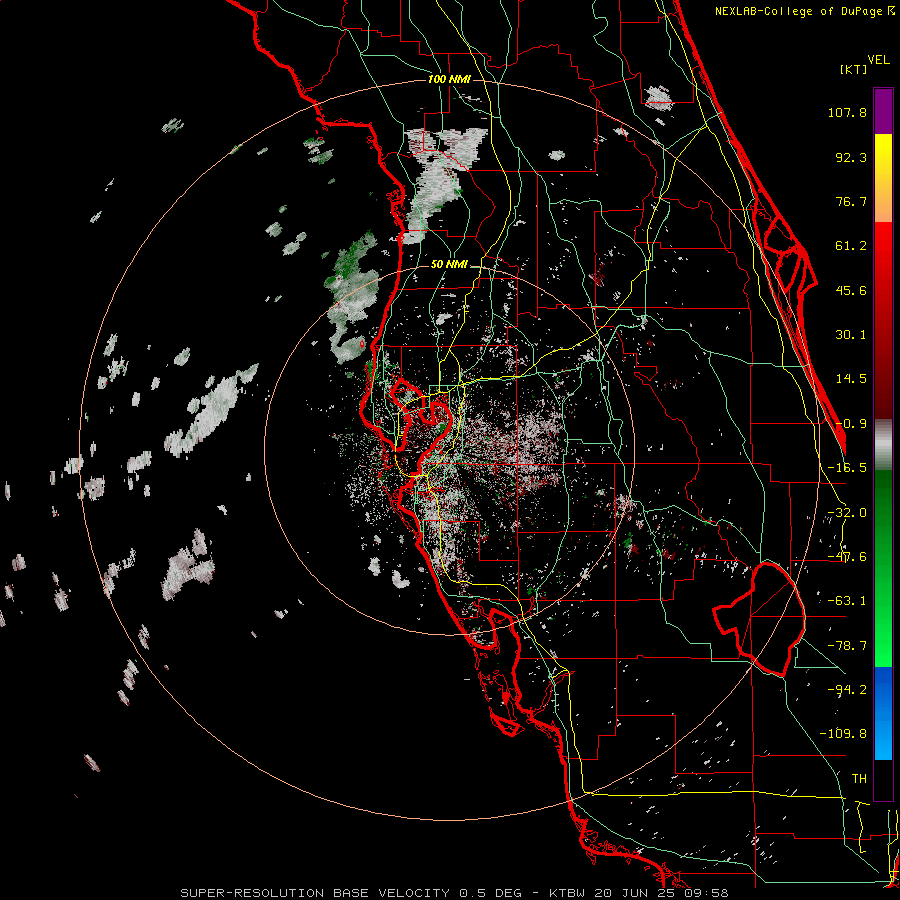Click the VEL label above color scale

(x=878, y=60)
